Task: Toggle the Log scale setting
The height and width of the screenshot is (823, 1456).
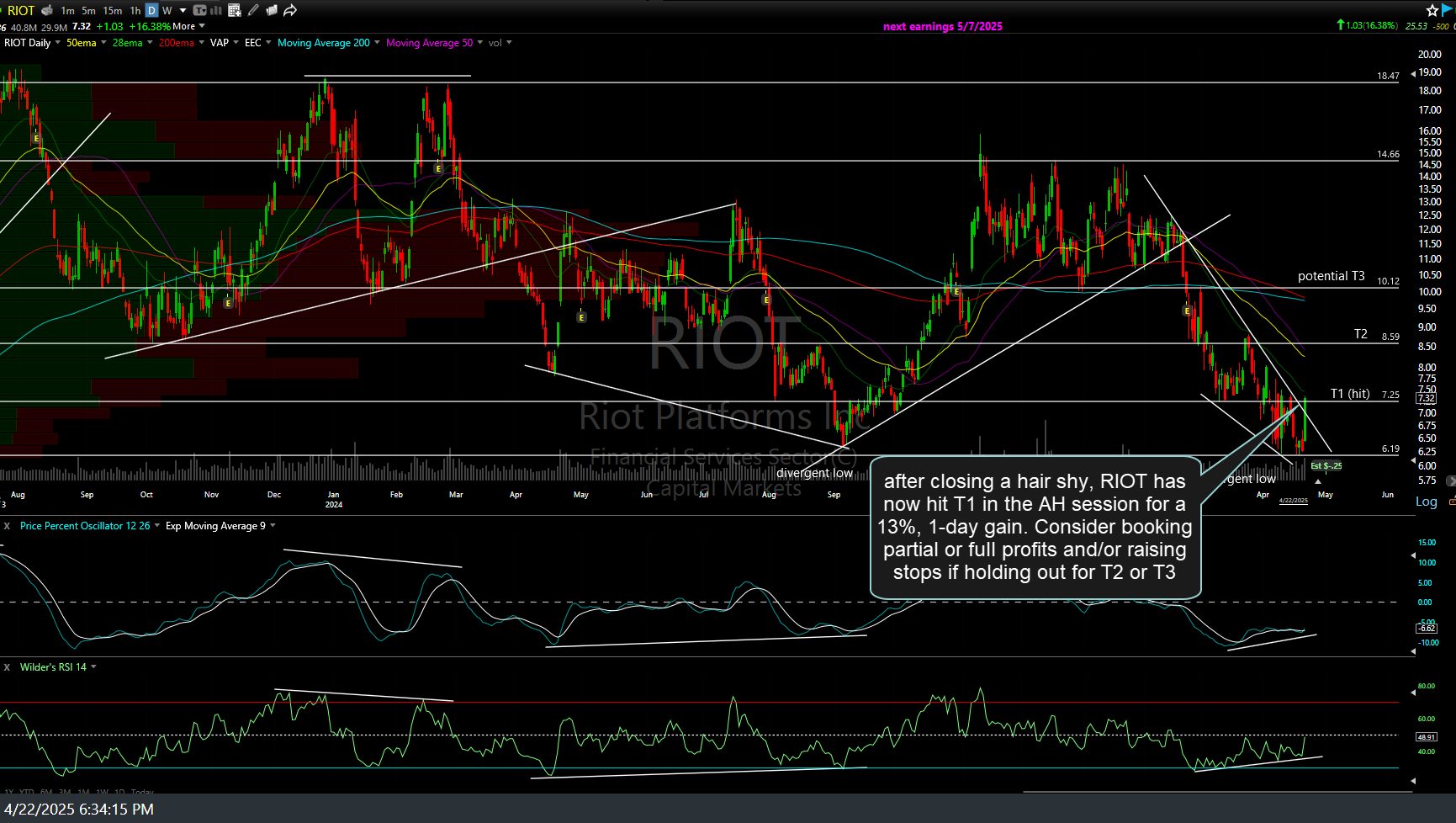Action: click(x=1426, y=502)
